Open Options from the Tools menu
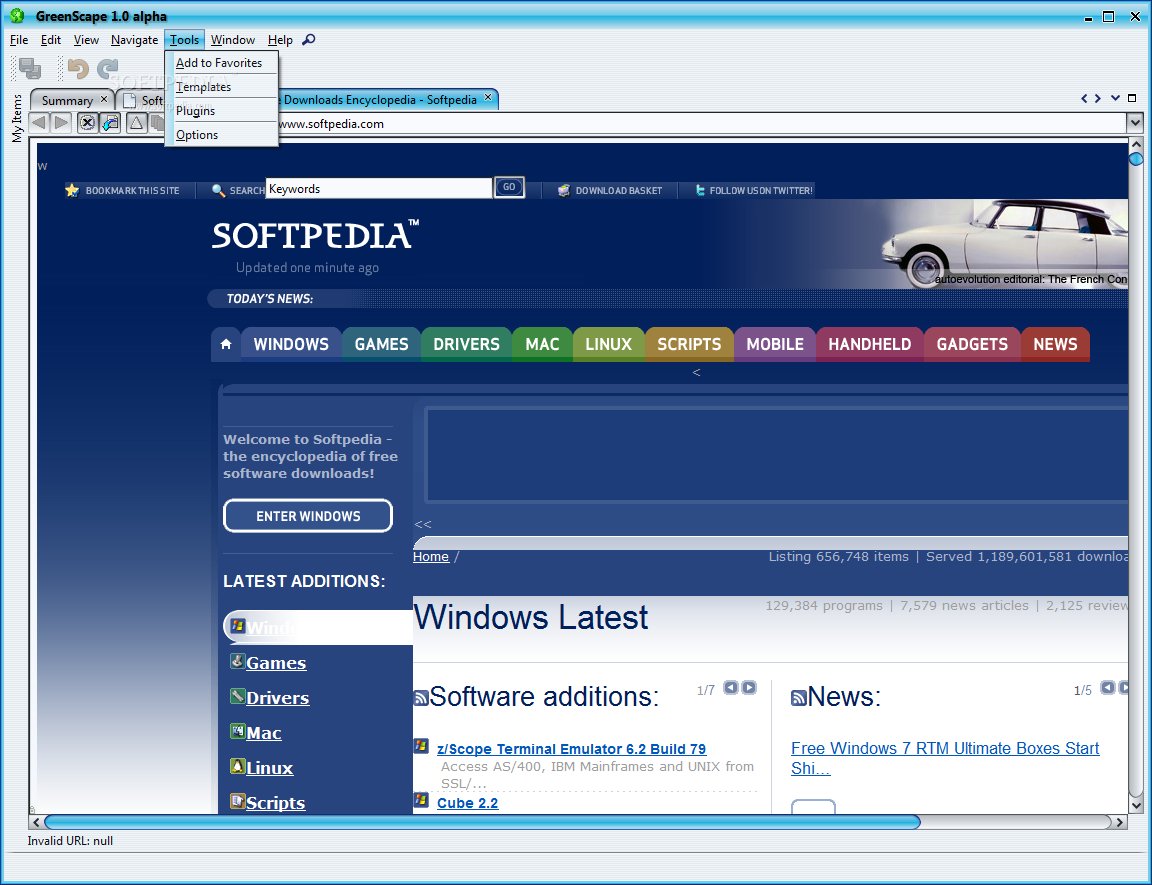The image size is (1152, 885). [221, 135]
